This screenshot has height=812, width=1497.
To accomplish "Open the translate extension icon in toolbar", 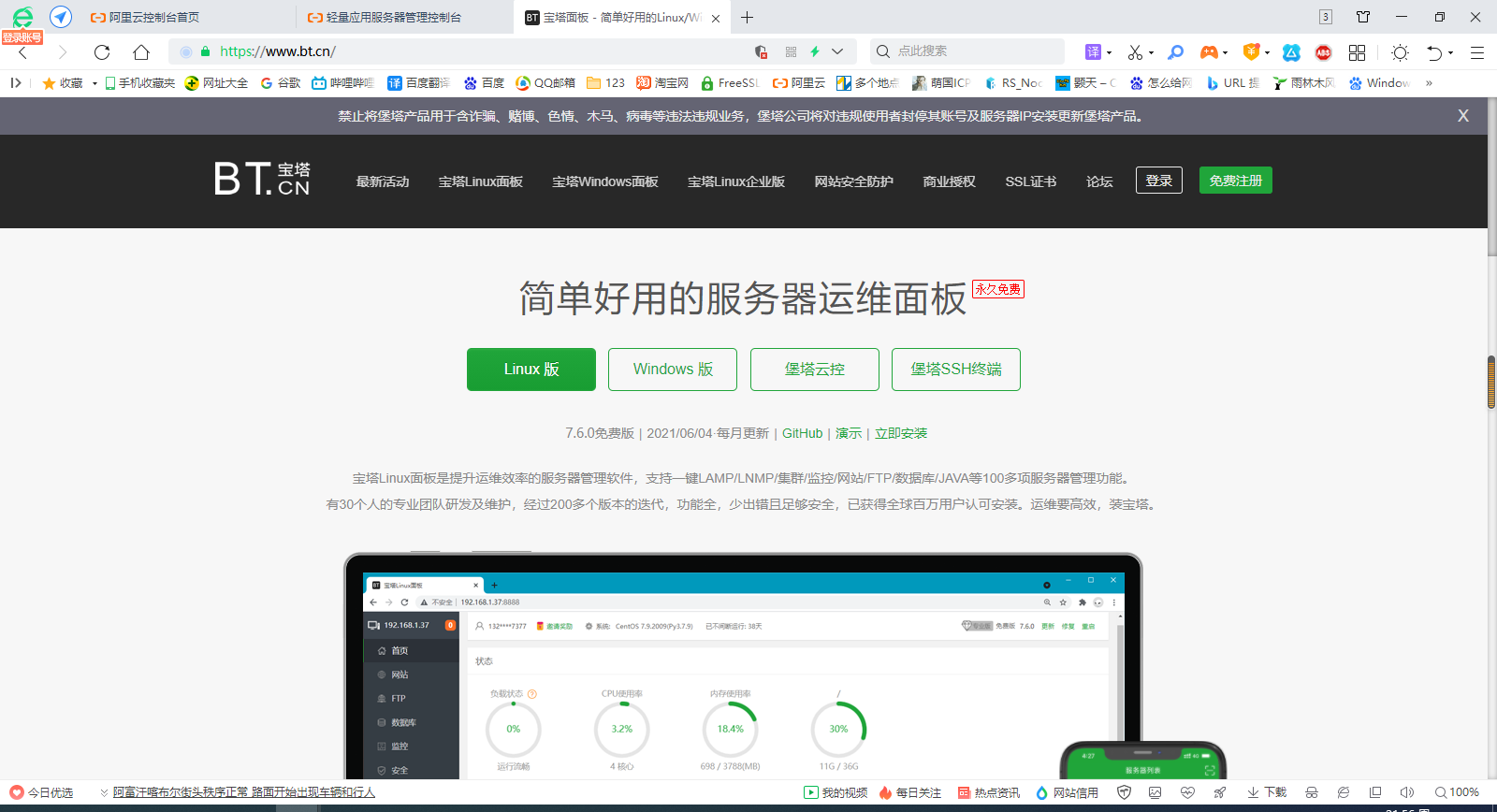I will point(1093,52).
